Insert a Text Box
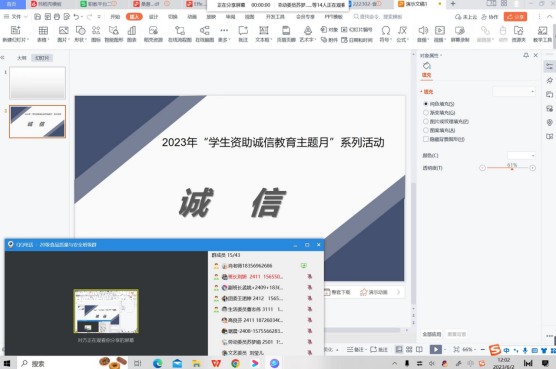Viewport: 556px width, 369px height. click(263, 34)
